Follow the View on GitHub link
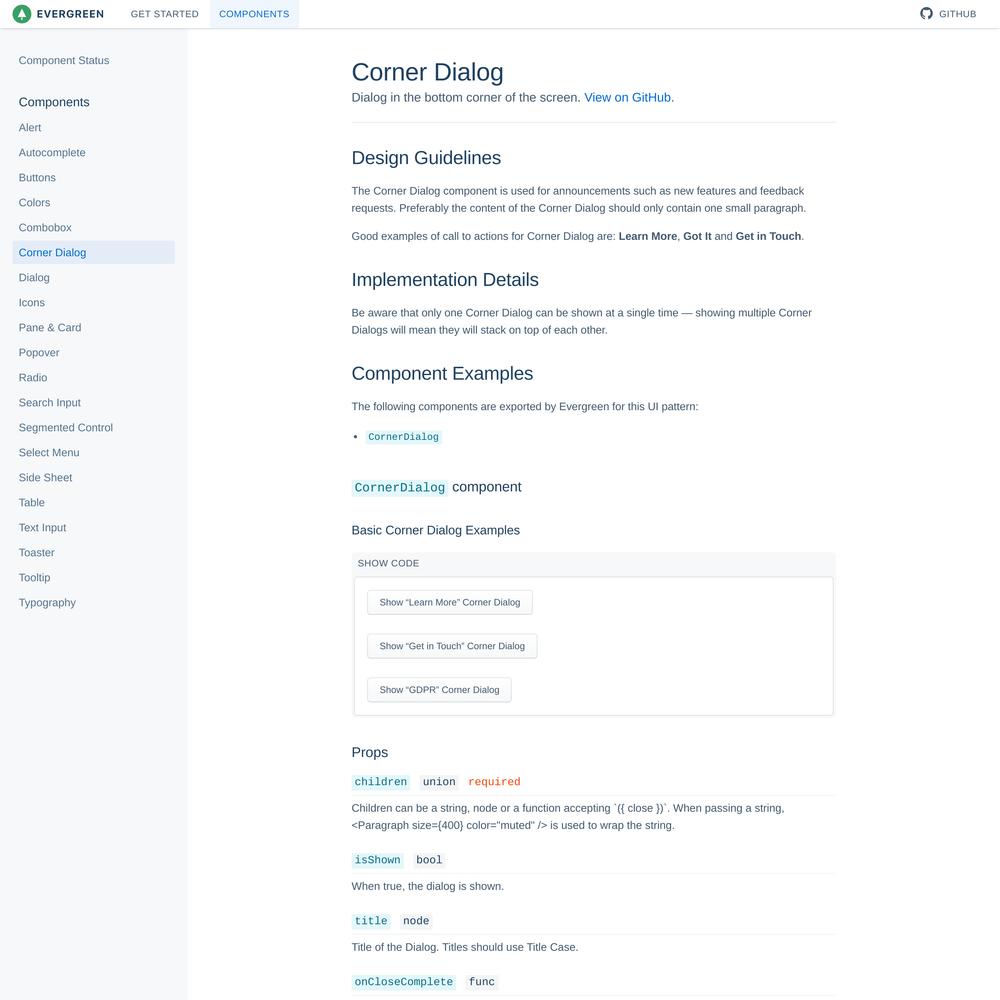Viewport: 1000px width, 1000px height. tap(628, 98)
